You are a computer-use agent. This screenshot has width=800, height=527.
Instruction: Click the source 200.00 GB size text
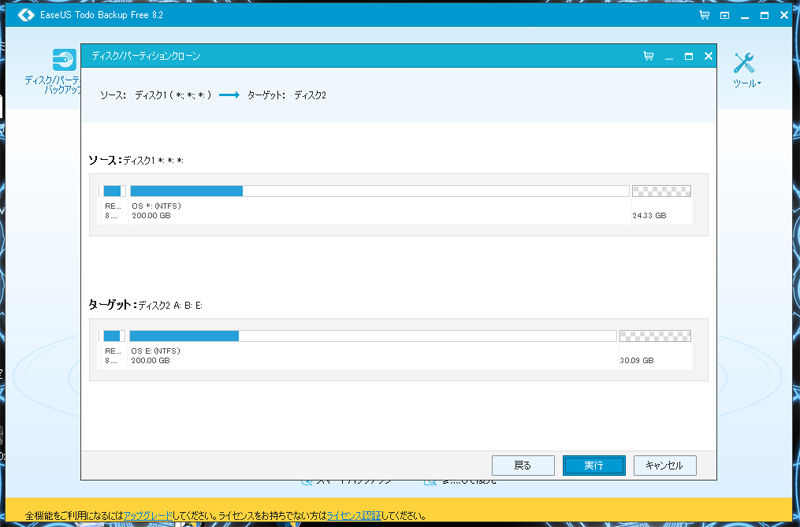coord(151,216)
